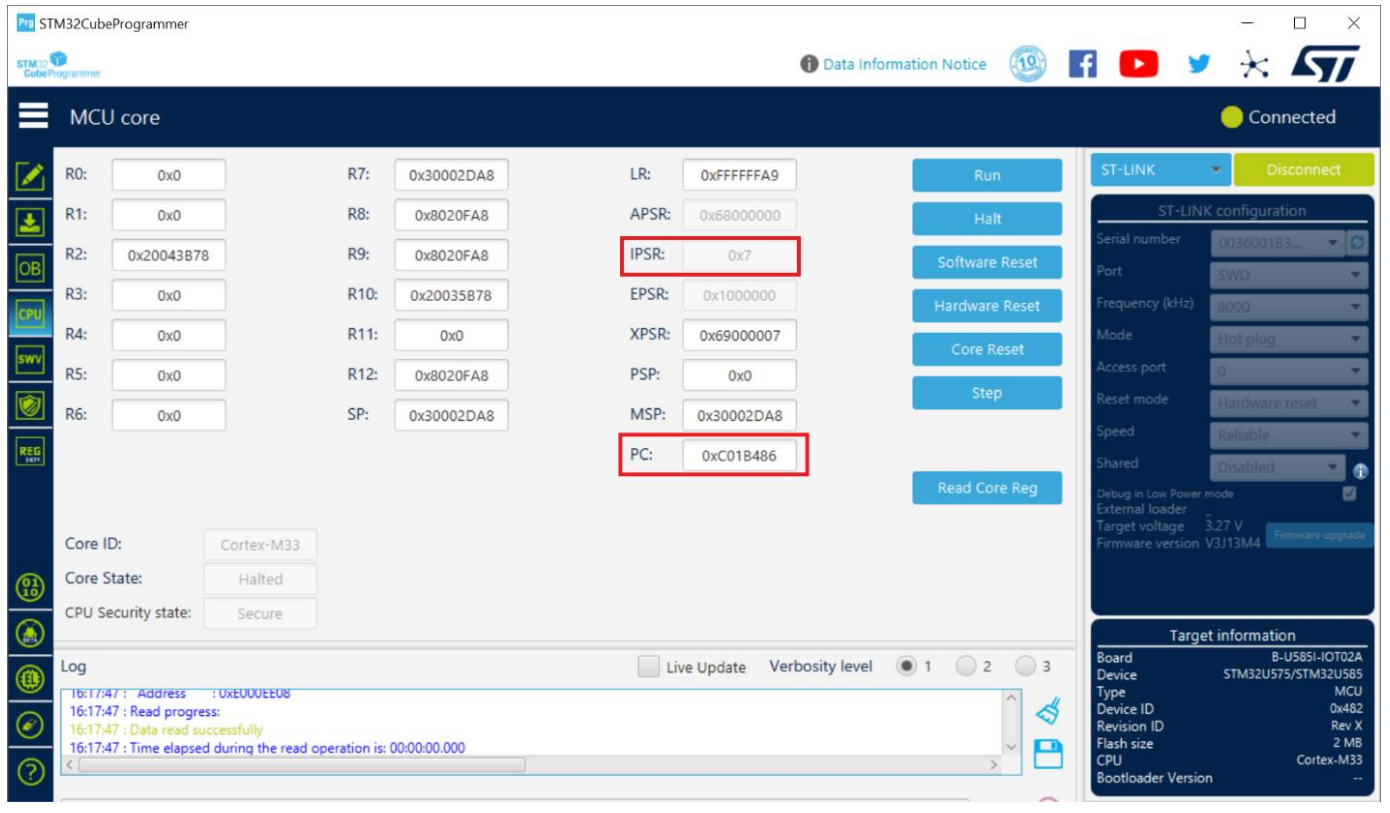Click the beta chip sidebar icon

pos(30,633)
